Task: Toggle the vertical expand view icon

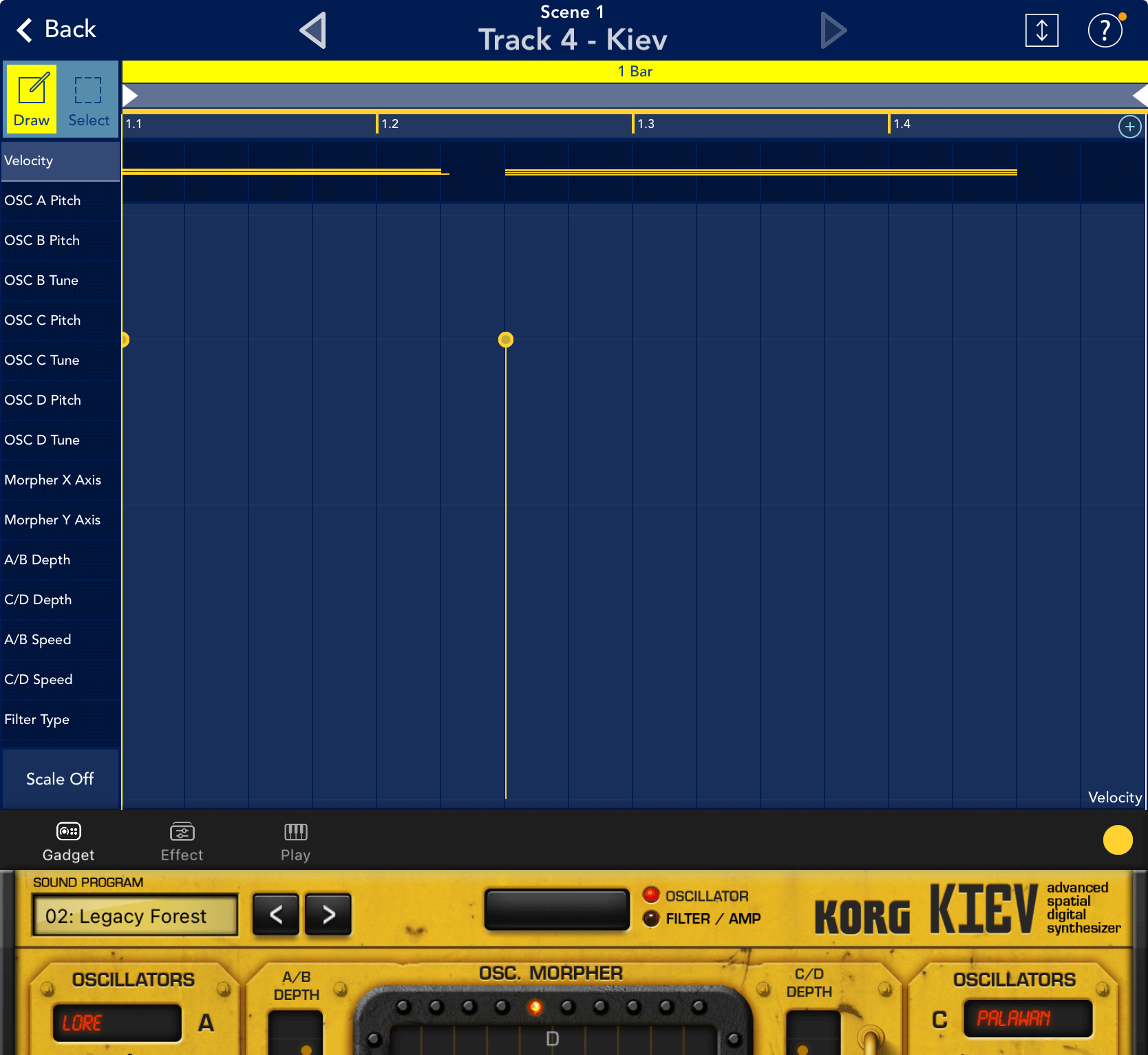Action: (x=1041, y=30)
